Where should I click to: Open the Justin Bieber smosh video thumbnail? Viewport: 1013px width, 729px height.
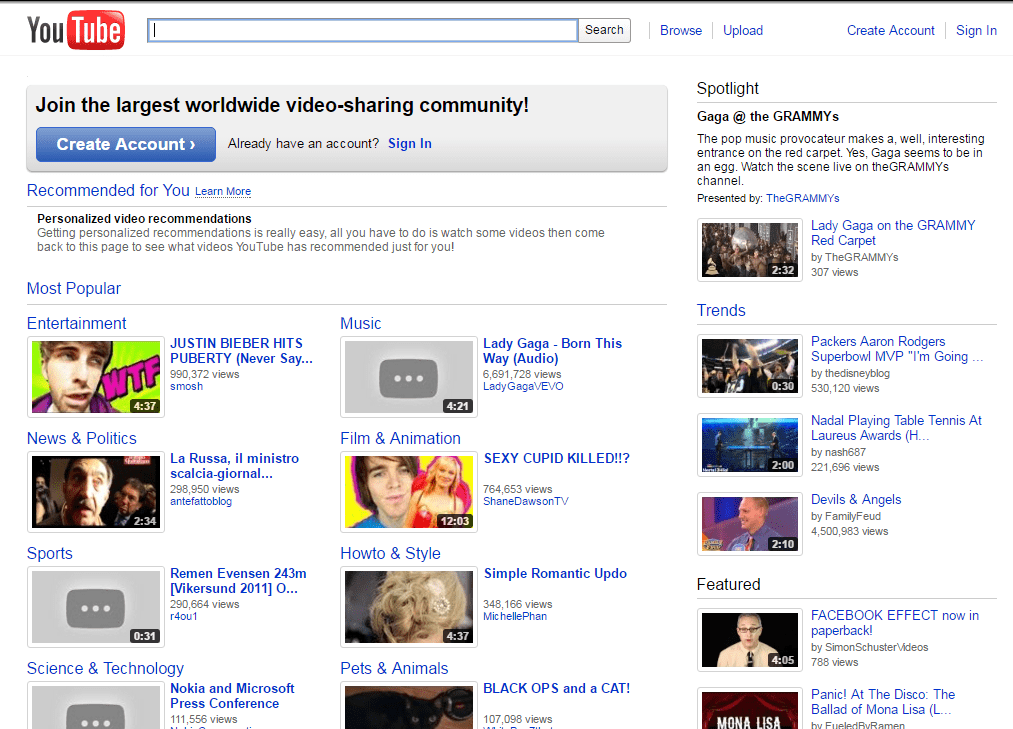pyautogui.click(x=96, y=377)
